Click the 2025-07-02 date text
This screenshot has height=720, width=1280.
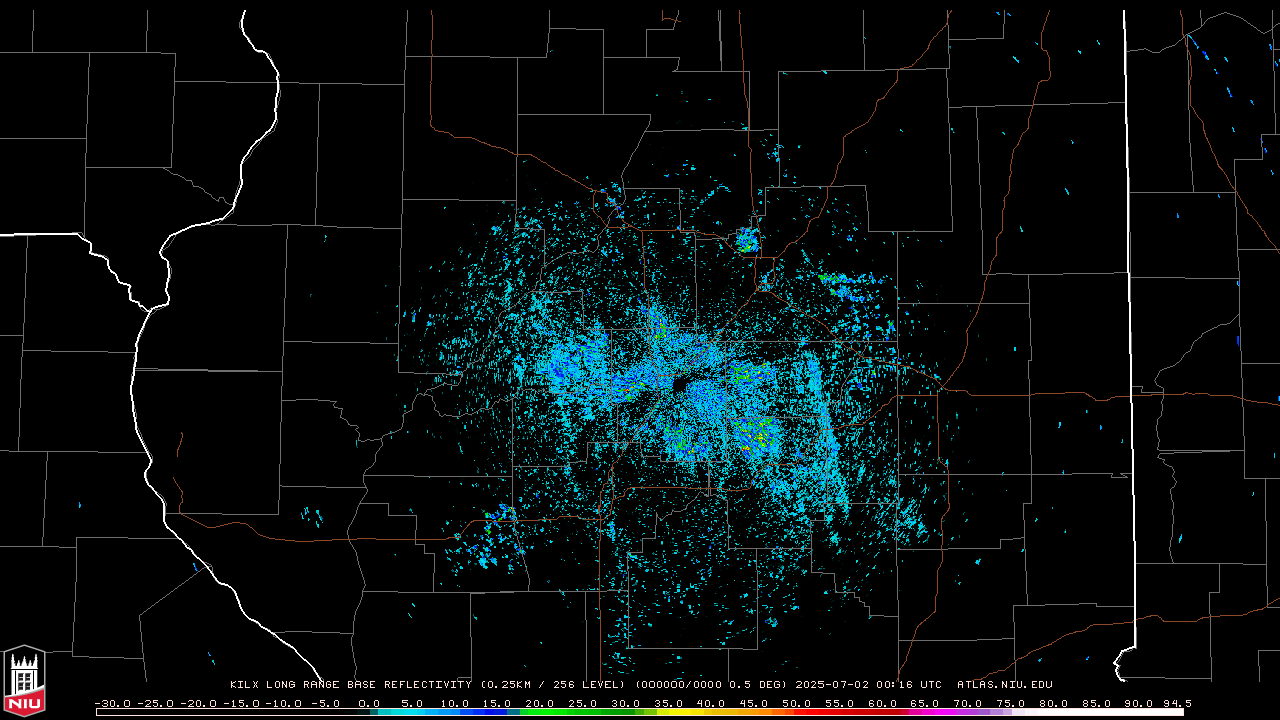point(832,685)
